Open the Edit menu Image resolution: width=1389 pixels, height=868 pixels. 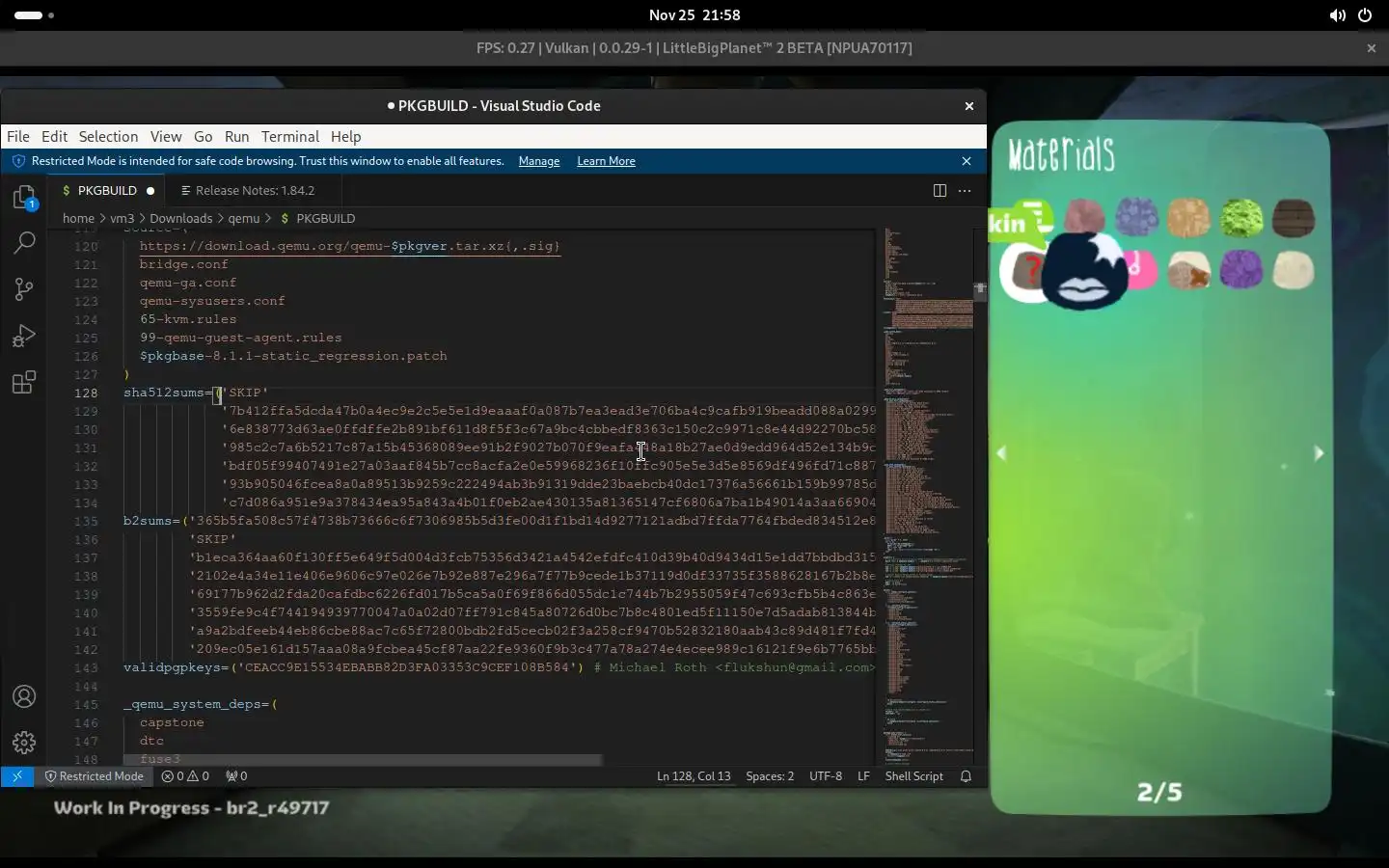click(x=54, y=137)
